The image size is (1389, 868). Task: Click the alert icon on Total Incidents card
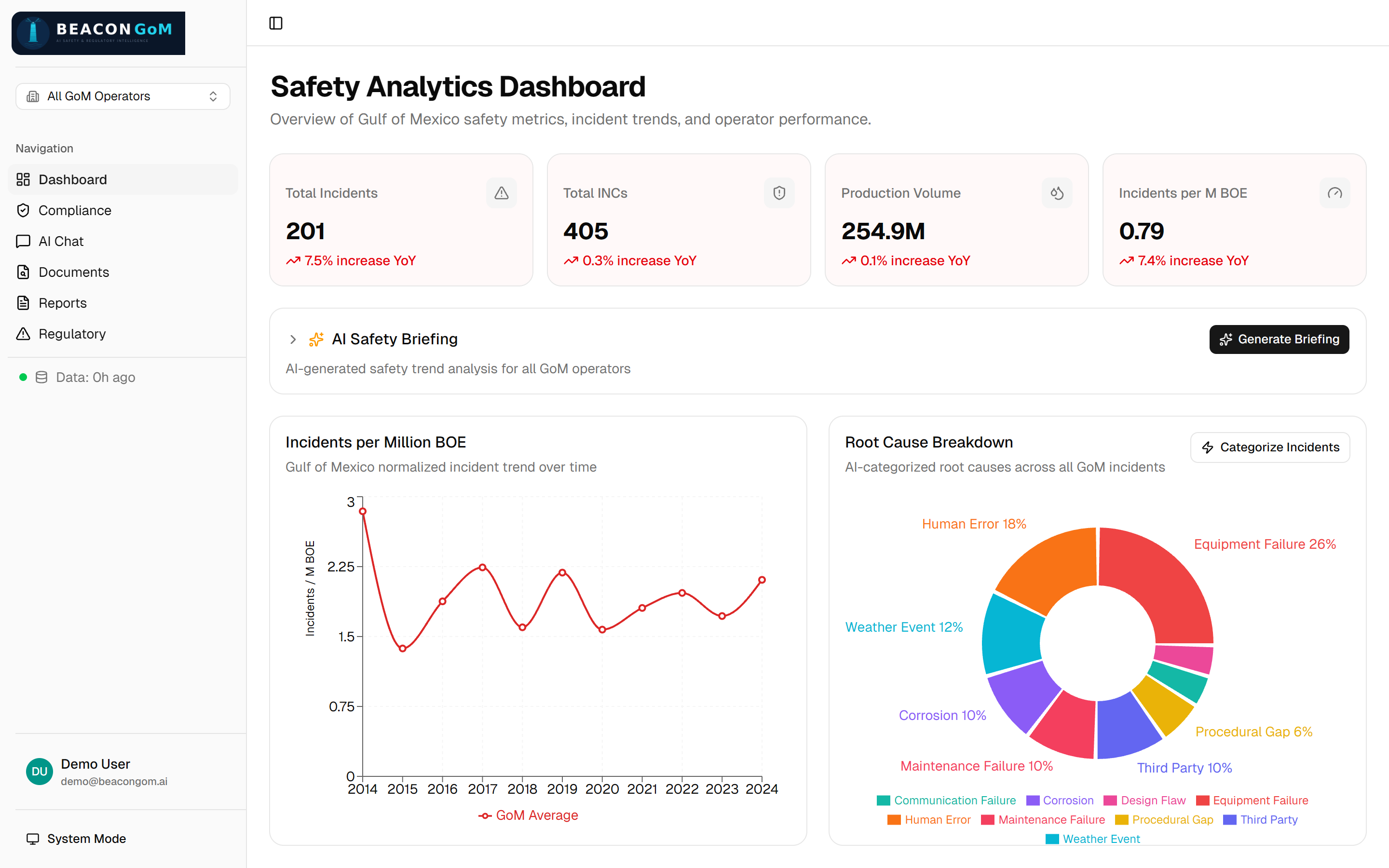tap(501, 193)
